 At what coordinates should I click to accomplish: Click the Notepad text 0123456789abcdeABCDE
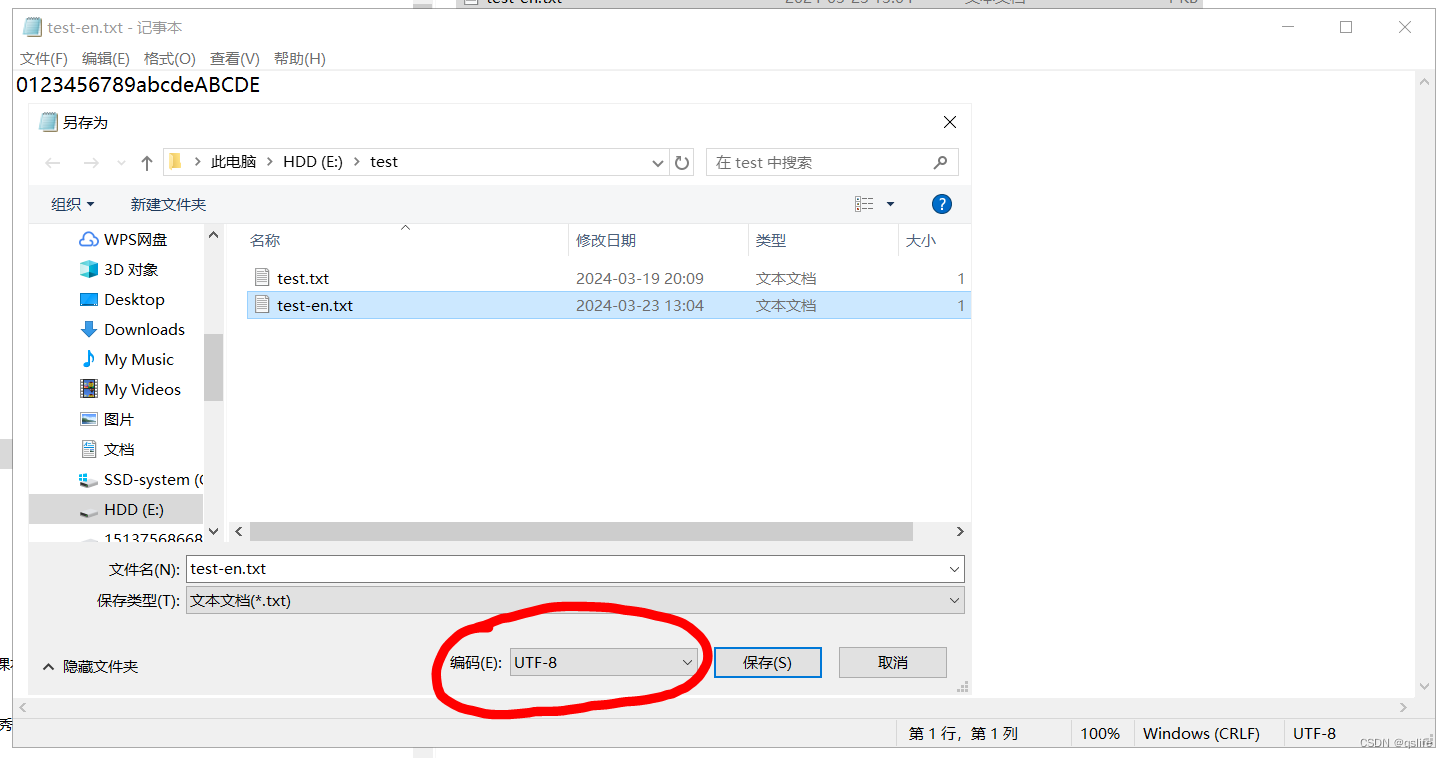click(138, 86)
